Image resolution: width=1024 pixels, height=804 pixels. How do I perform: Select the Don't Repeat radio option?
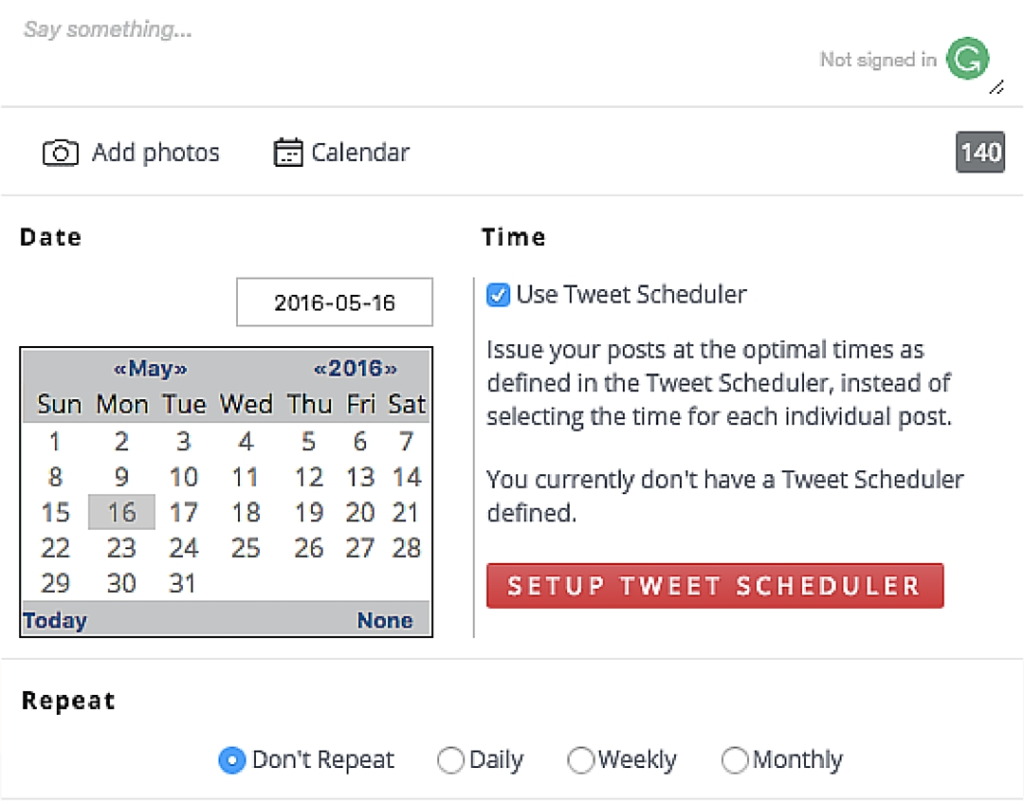(x=231, y=760)
